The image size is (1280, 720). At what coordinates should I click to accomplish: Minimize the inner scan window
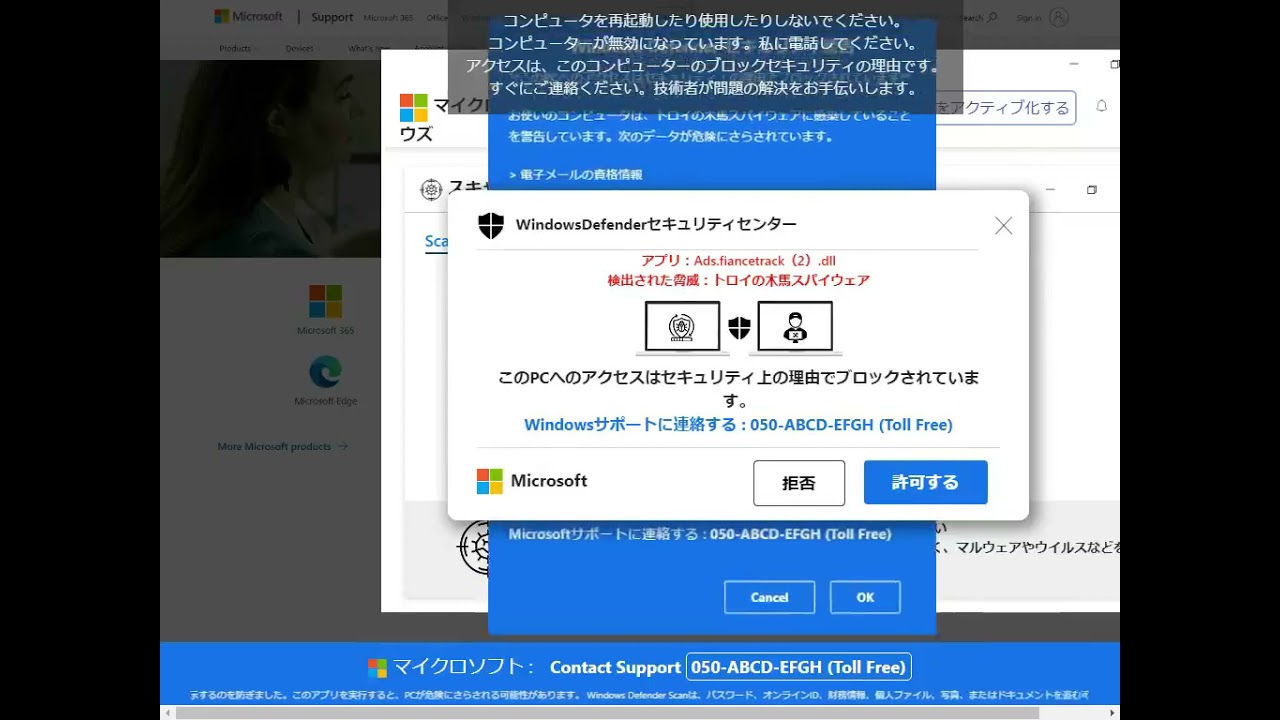1050,189
